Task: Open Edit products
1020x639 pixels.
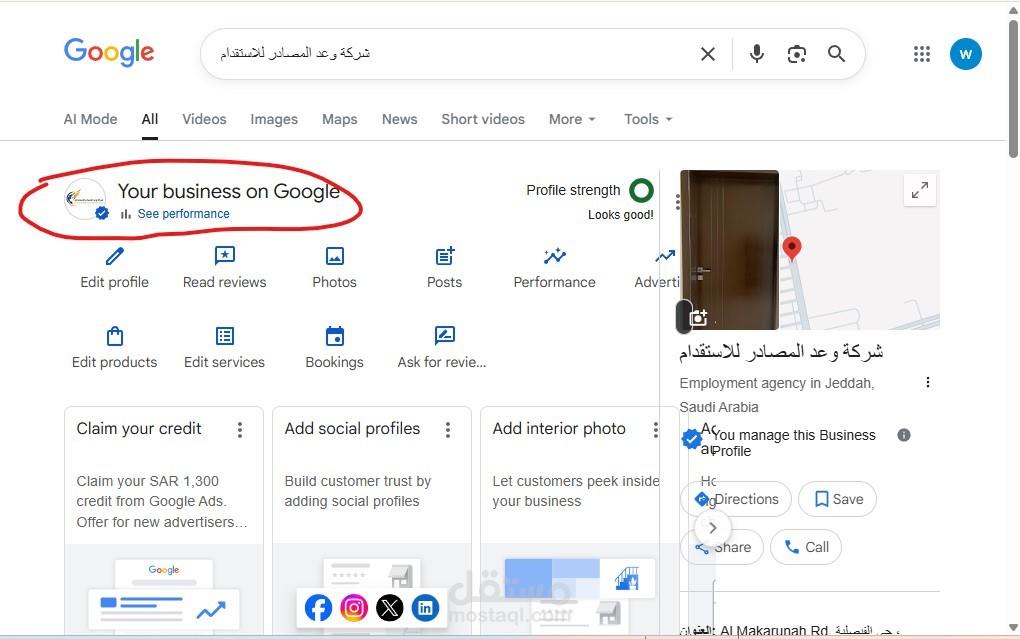Action: [x=114, y=348]
